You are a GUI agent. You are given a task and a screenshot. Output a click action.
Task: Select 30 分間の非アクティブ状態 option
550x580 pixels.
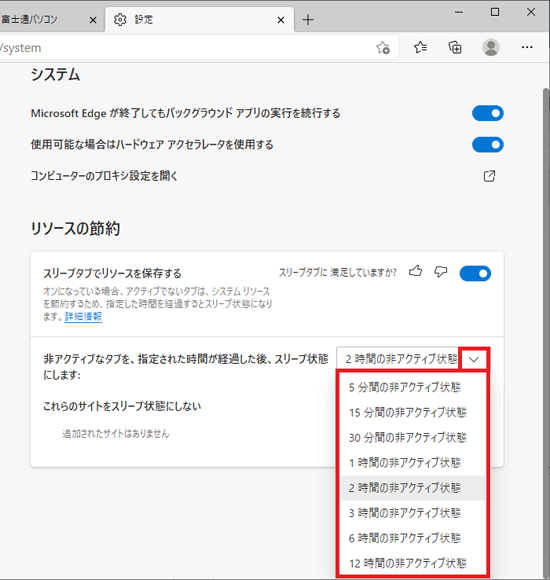click(x=413, y=438)
